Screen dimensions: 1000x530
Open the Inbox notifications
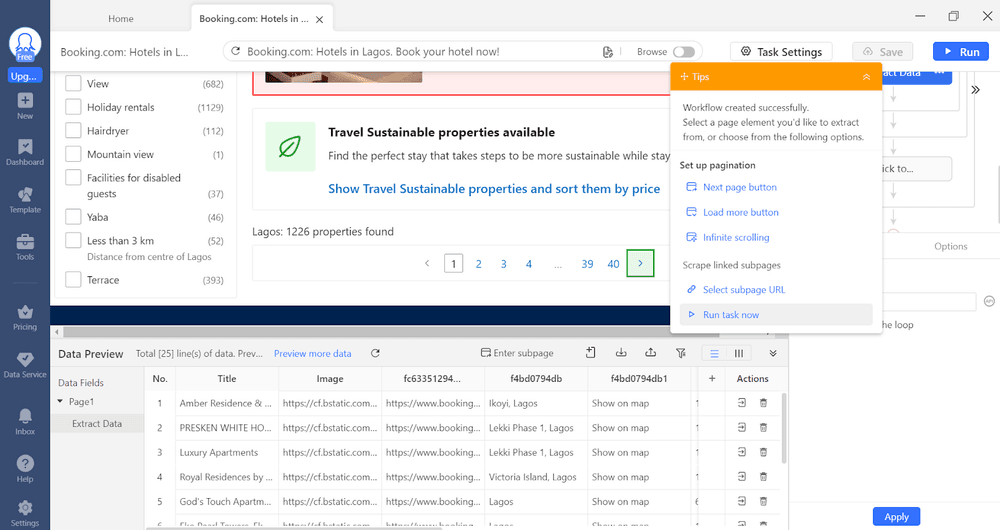[x=25, y=422]
